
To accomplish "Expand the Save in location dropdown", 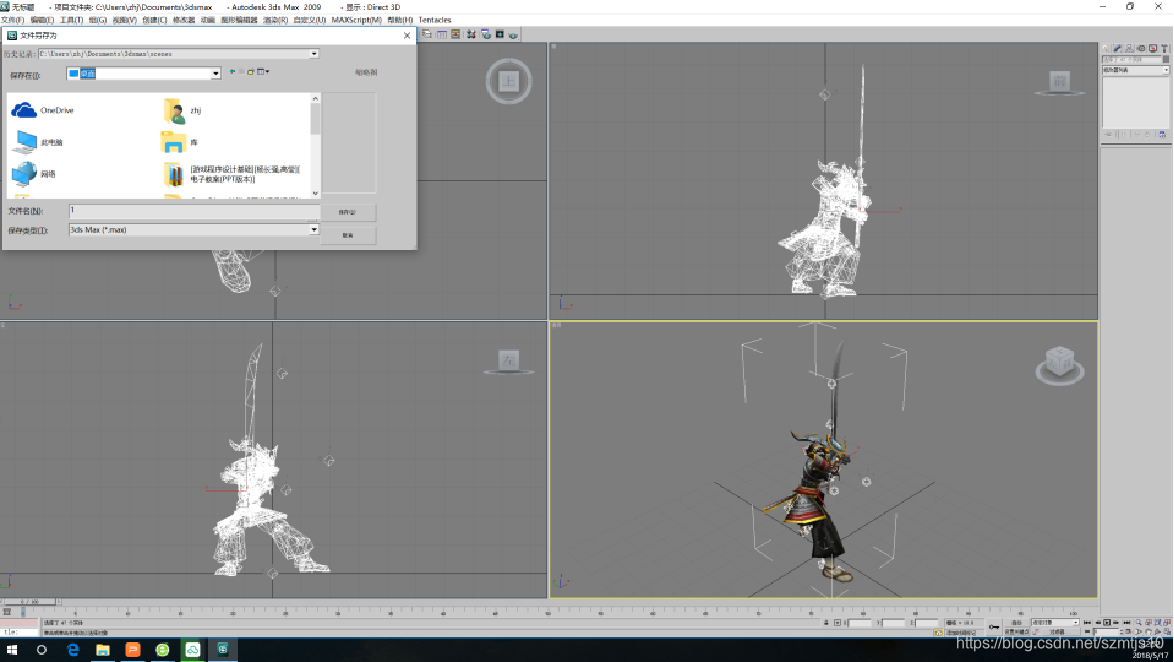I will coord(216,73).
